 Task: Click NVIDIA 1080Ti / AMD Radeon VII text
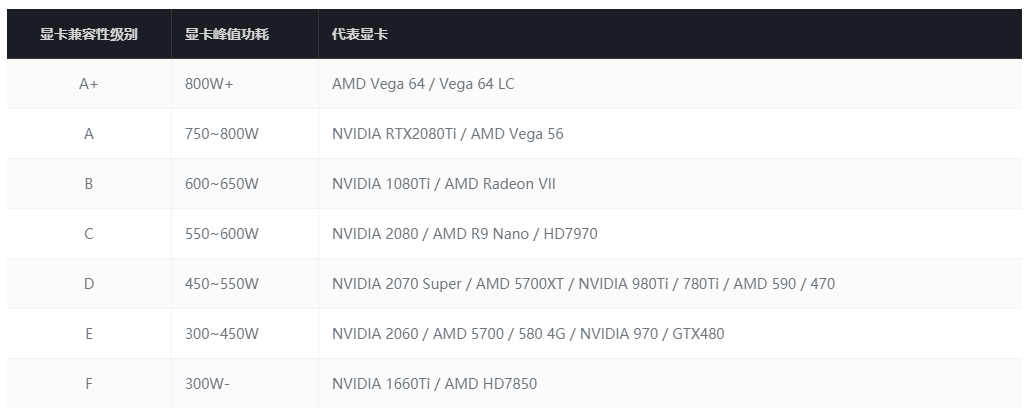tap(443, 184)
